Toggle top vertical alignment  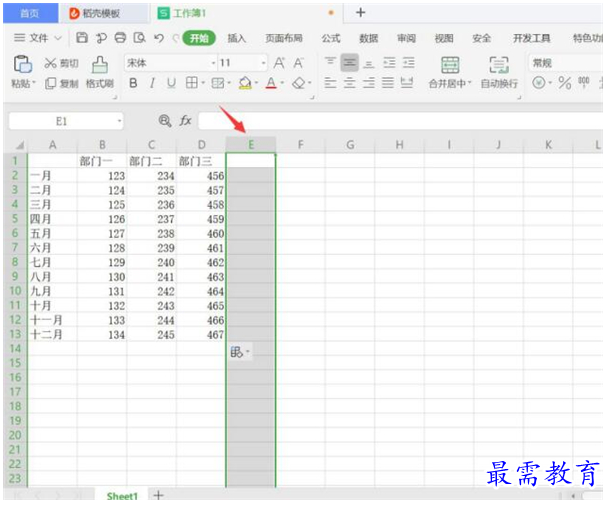pyautogui.click(x=330, y=62)
